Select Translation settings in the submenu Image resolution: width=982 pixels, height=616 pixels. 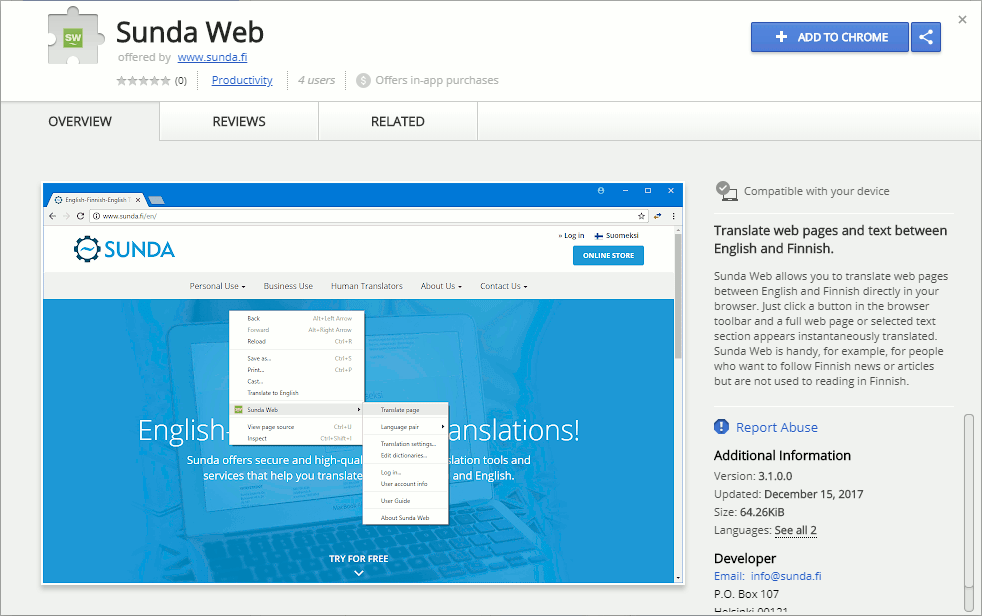[405, 444]
